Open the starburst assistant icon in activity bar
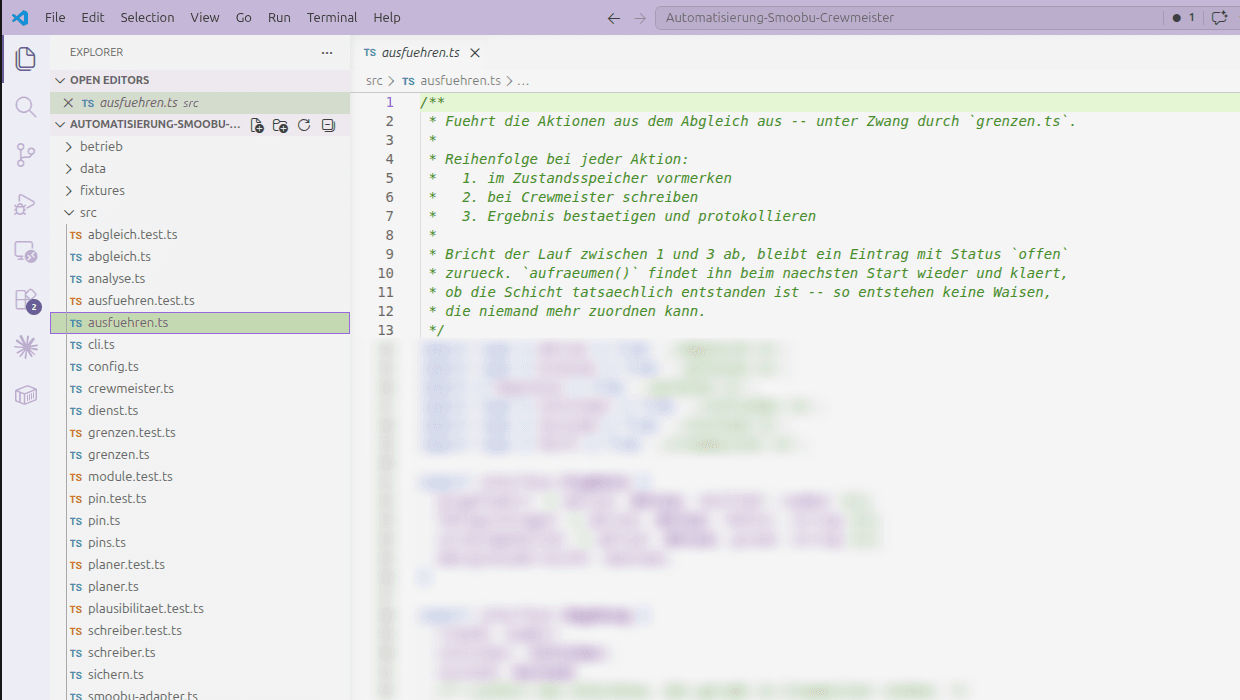The width and height of the screenshot is (1240, 700). (x=25, y=348)
